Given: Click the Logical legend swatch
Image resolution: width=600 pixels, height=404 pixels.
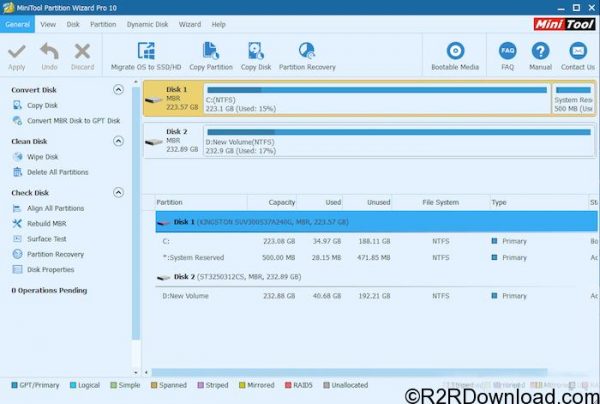Looking at the screenshot, I should pos(73,385).
